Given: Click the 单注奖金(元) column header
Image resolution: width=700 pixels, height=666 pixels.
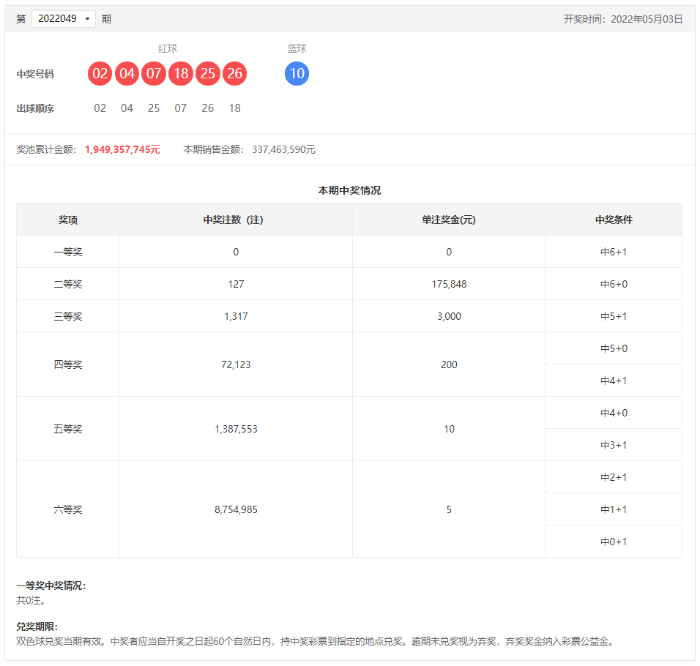Looking at the screenshot, I should coord(448,220).
